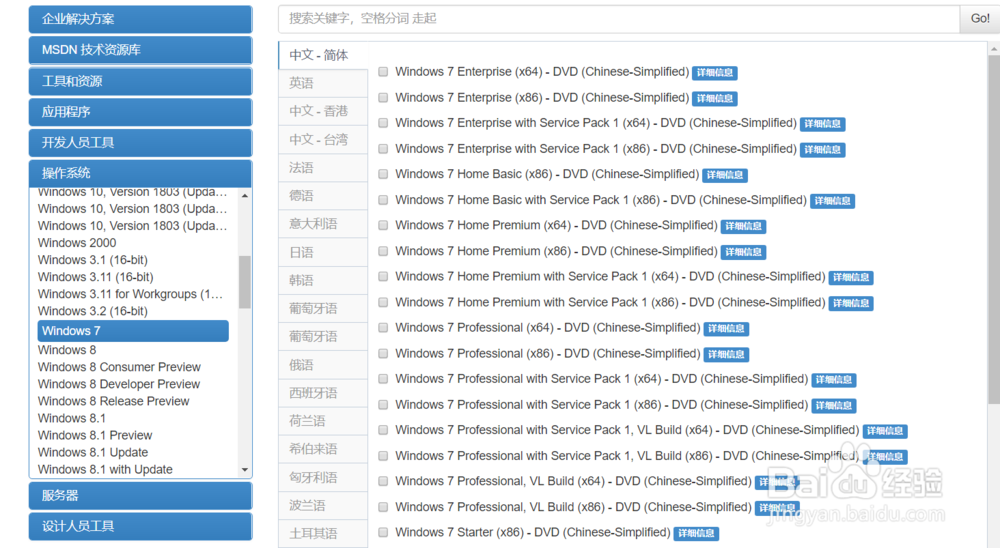Image resolution: width=1000 pixels, height=548 pixels.
Task: Expand 应用程序 category
Action: point(140,112)
